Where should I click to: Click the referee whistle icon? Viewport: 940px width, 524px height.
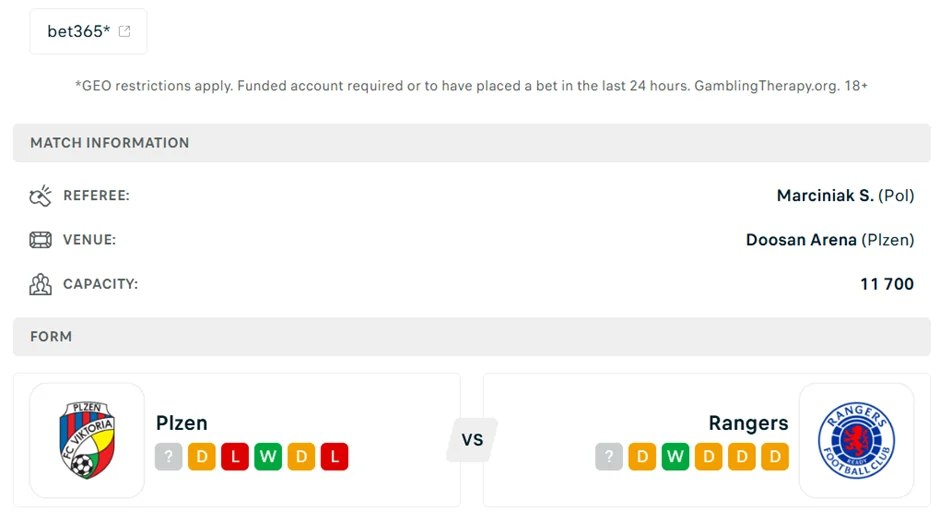[x=40, y=196]
